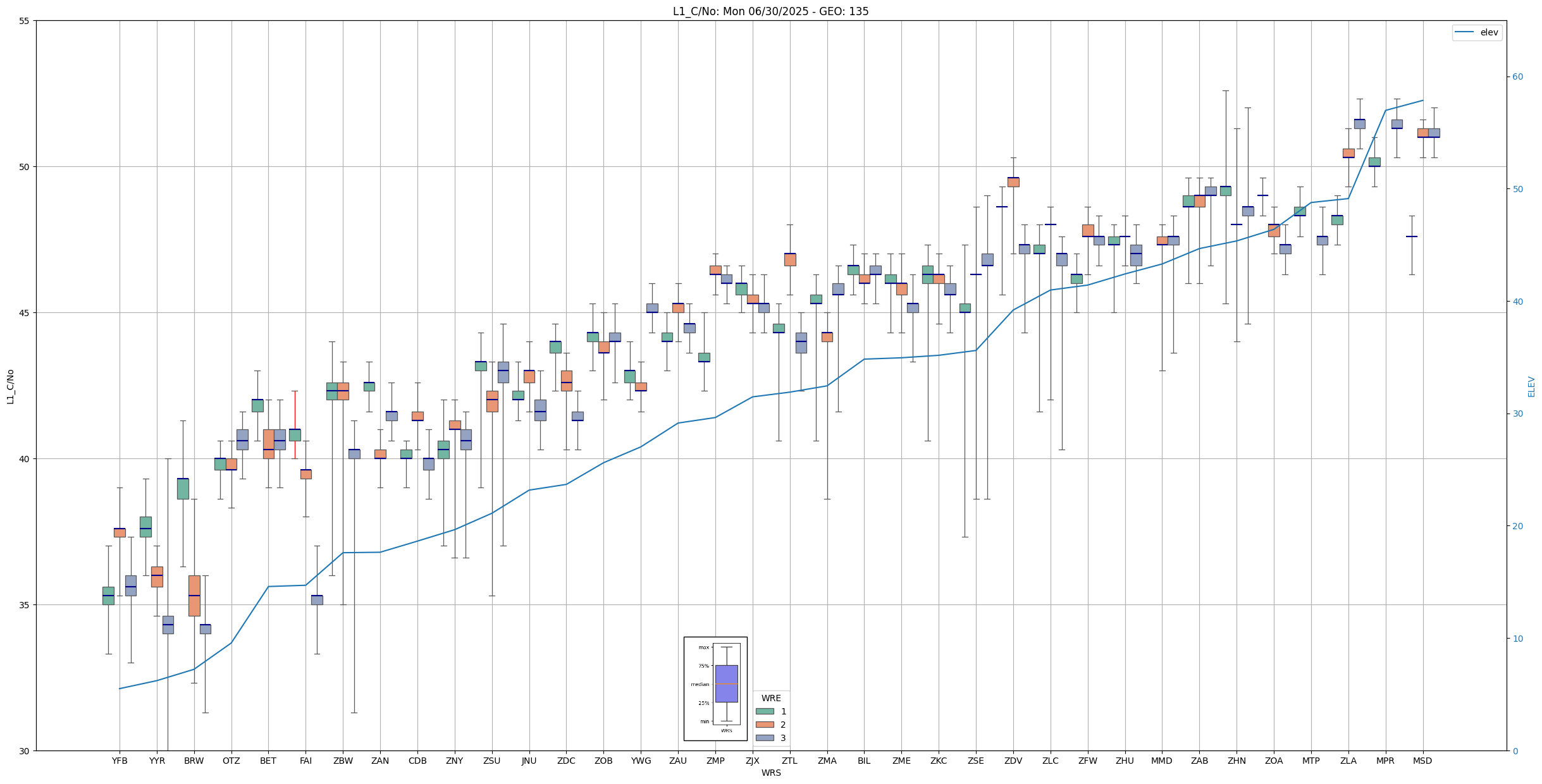Viewport: 1542px width, 784px height.
Task: Click the MSD station label on the x-axis
Action: click(1422, 761)
